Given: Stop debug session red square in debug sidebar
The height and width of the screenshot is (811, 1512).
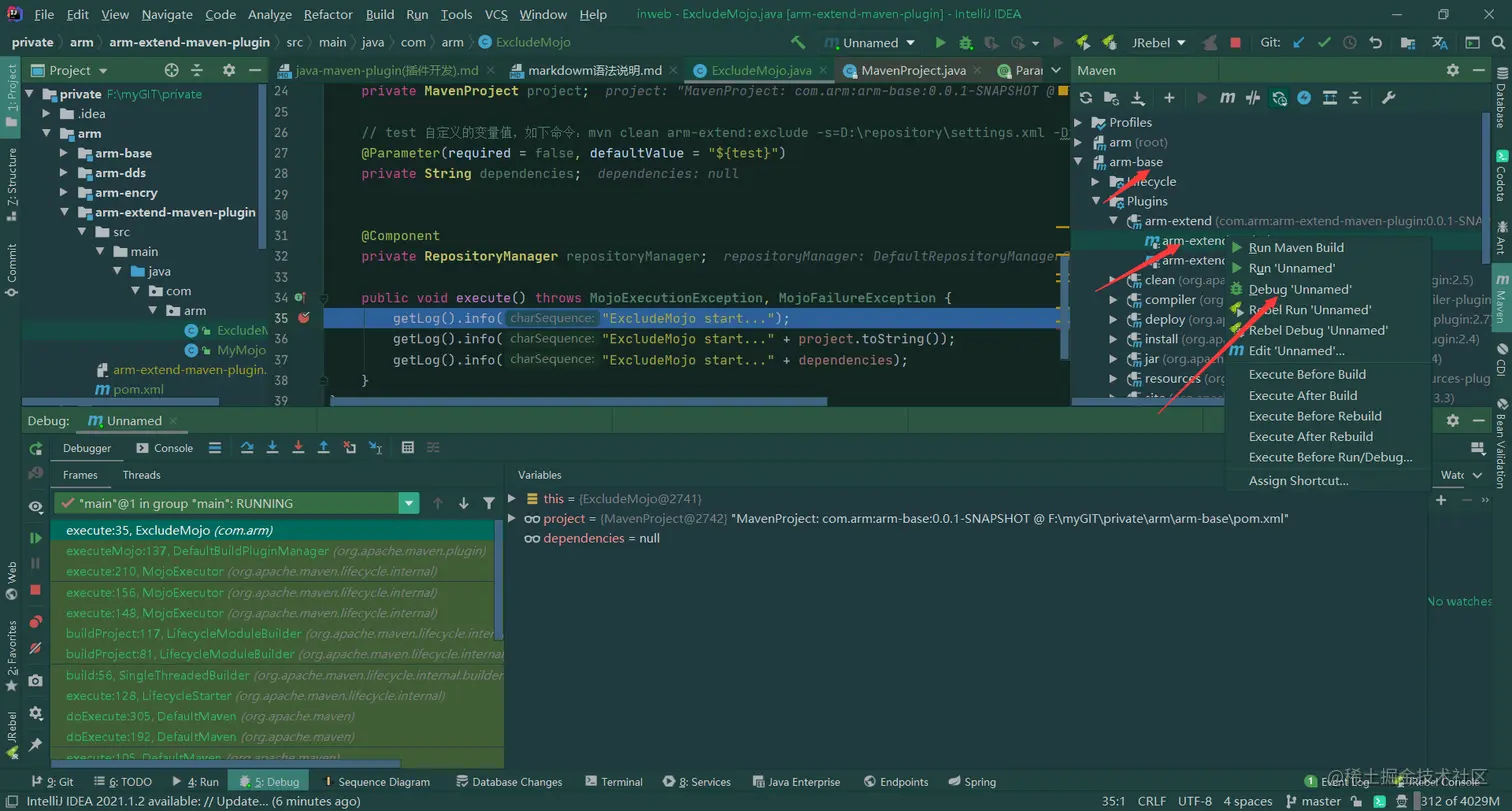Looking at the screenshot, I should click(36, 590).
